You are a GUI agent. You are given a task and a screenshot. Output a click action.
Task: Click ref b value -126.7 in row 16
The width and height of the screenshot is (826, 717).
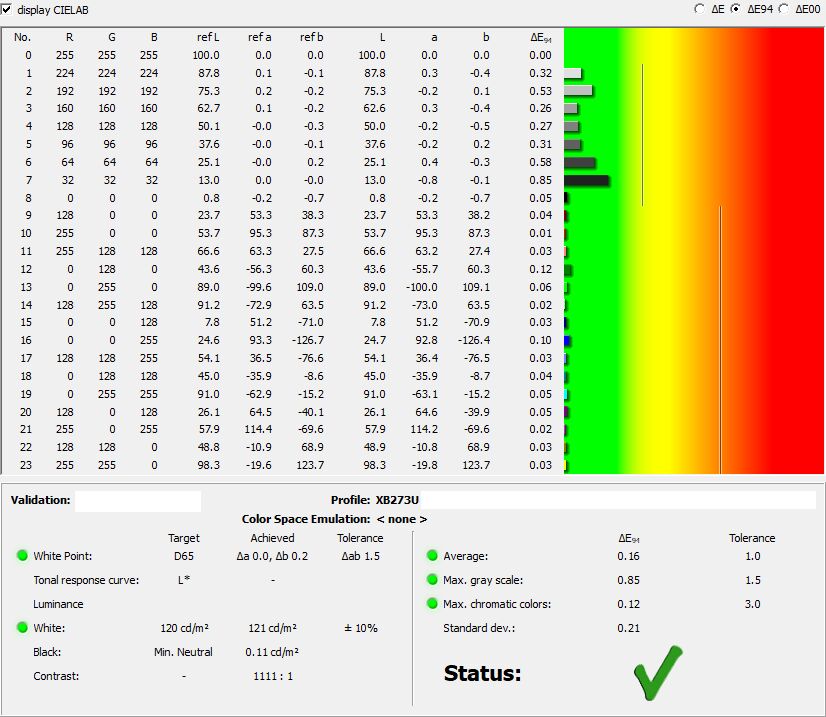tap(308, 340)
